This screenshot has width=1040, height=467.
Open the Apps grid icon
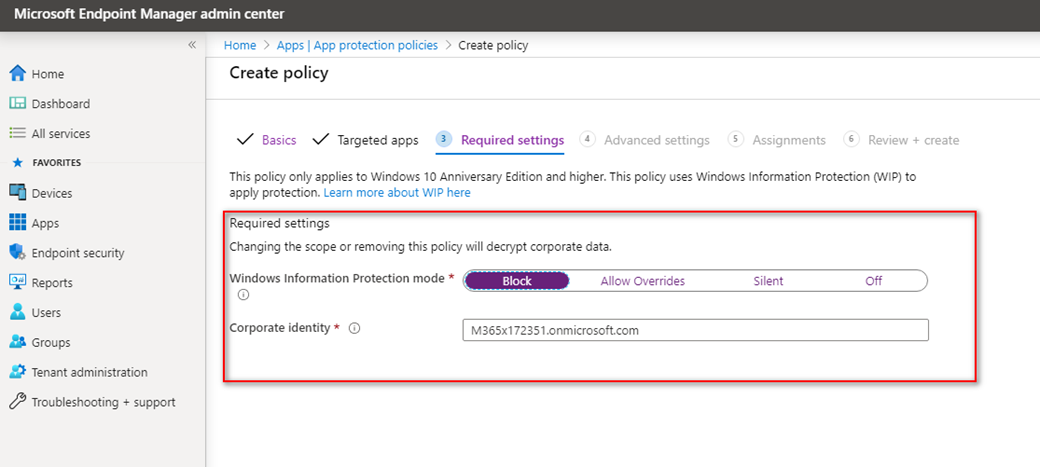pyautogui.click(x=17, y=223)
